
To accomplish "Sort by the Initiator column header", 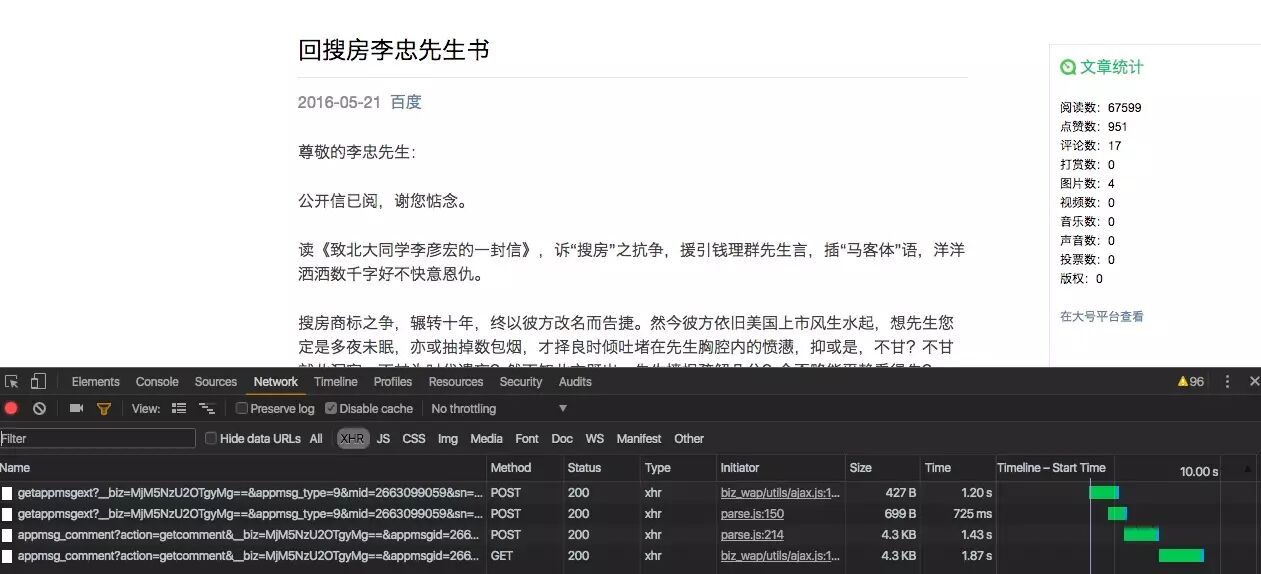I will (780, 468).
